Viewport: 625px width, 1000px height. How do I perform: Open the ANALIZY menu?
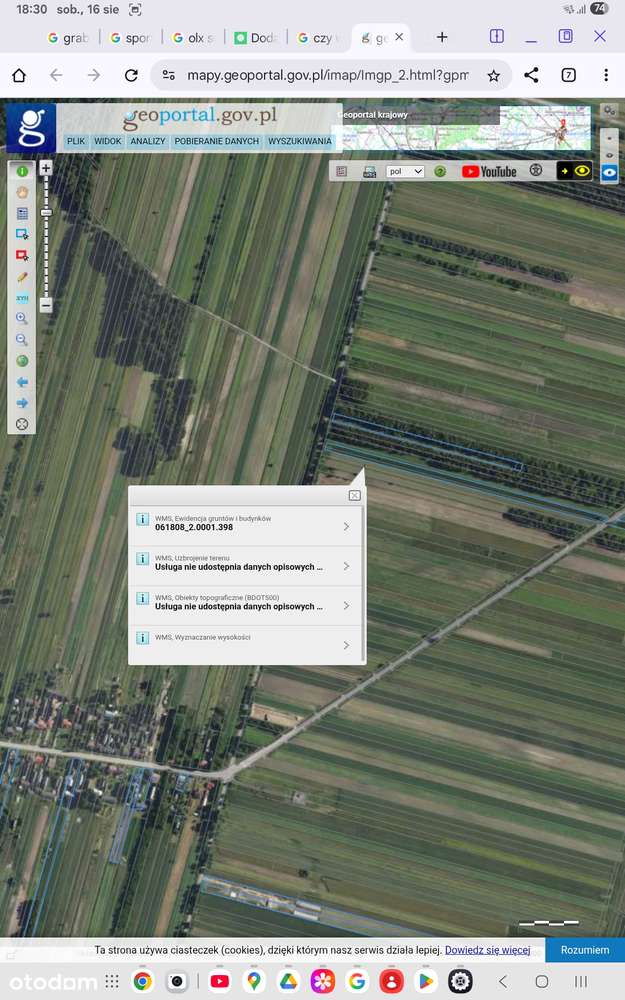tap(147, 141)
